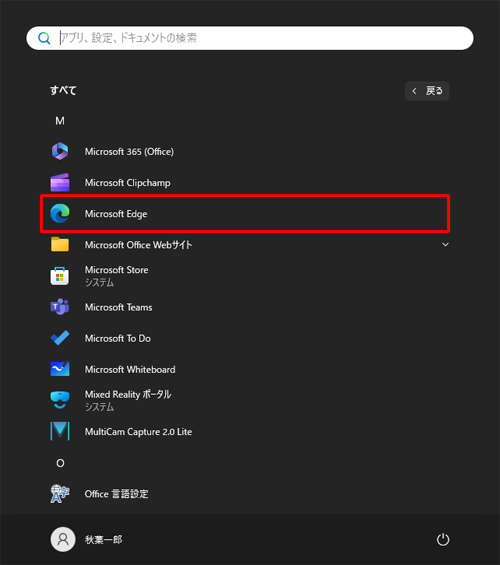Click the Mixed Reality ポータル label

pyautogui.click(x=128, y=395)
